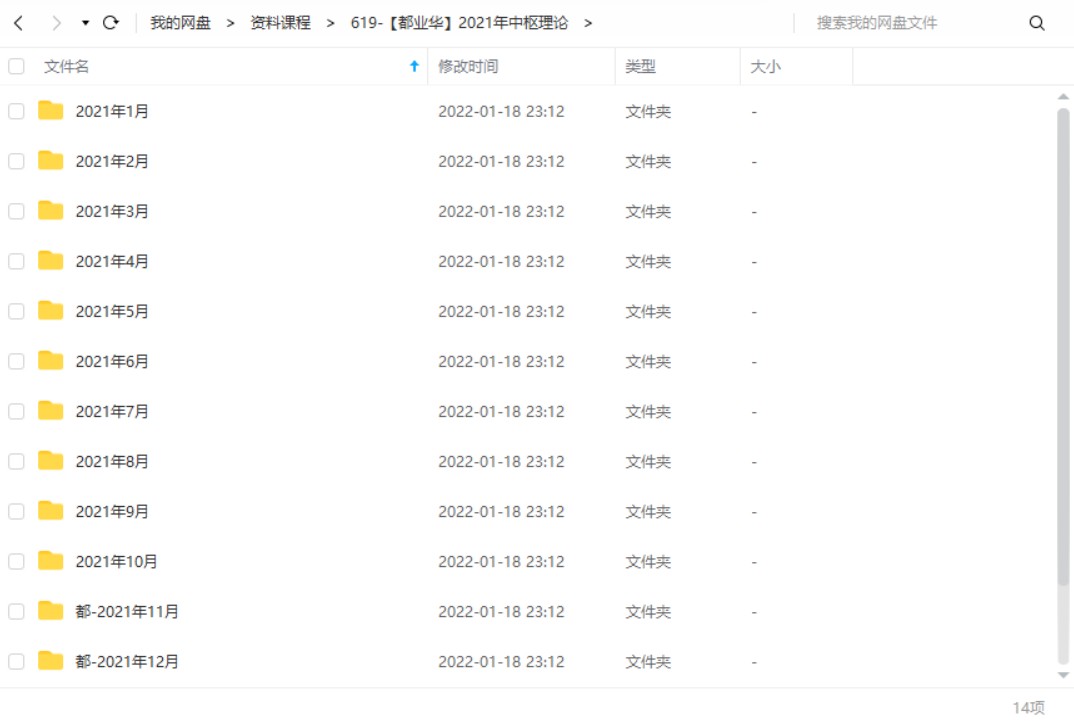Screen dimensions: 1074x727
Task: Open the navigation history dropdown arrow
Action: coord(86,23)
